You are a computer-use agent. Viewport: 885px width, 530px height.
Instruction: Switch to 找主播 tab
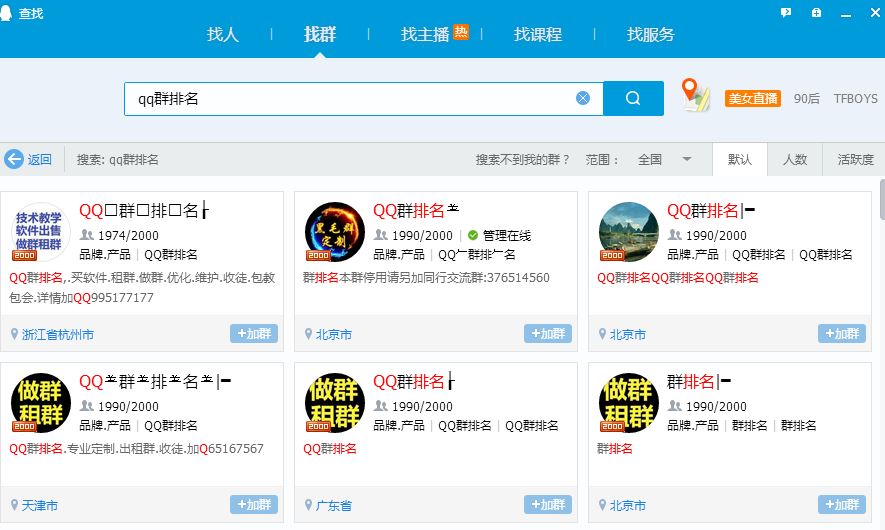tap(425, 34)
